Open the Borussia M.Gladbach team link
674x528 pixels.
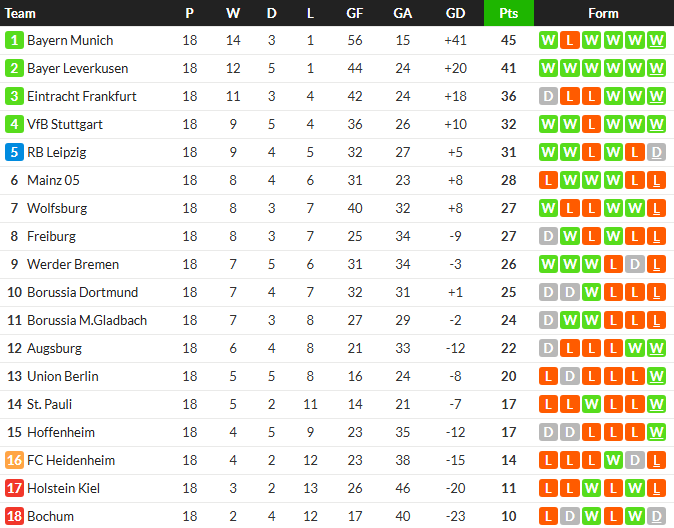[87, 321]
